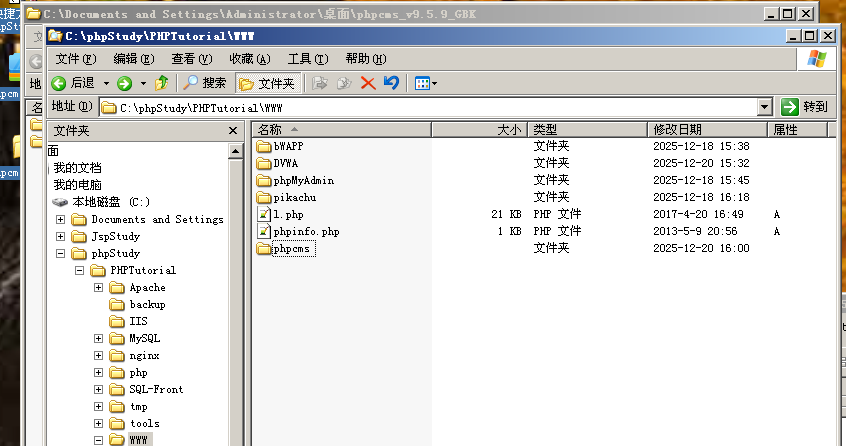Expand the php tree node
The height and width of the screenshot is (446, 846).
tap(98, 373)
